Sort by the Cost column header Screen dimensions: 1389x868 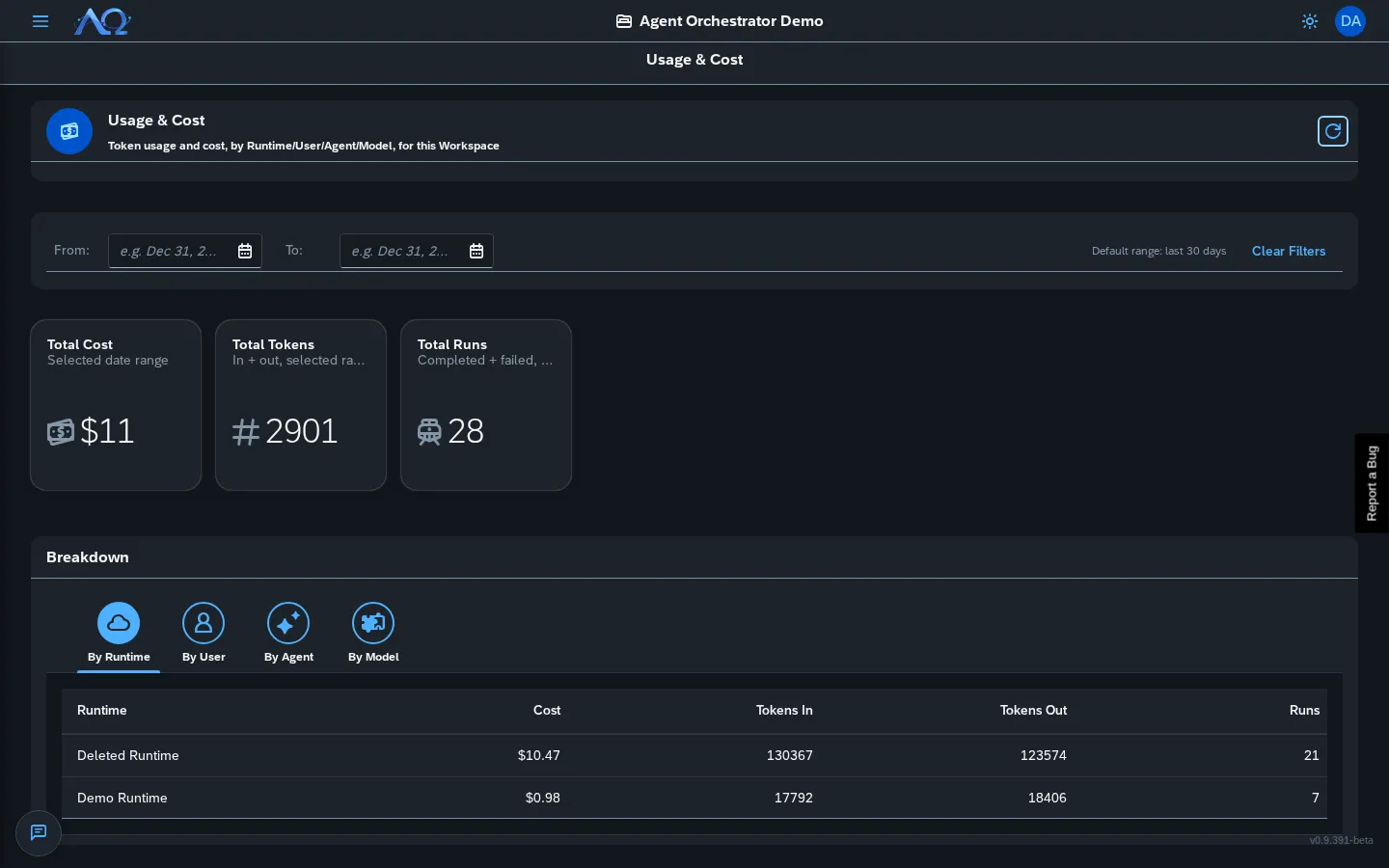pyautogui.click(x=547, y=711)
